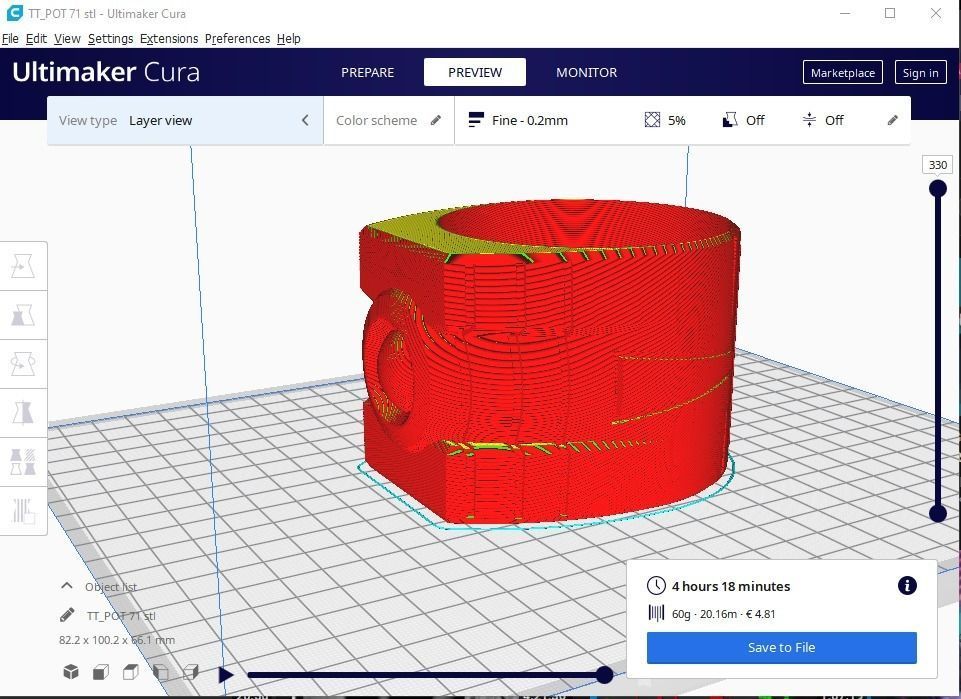Click Save to File button

781,648
